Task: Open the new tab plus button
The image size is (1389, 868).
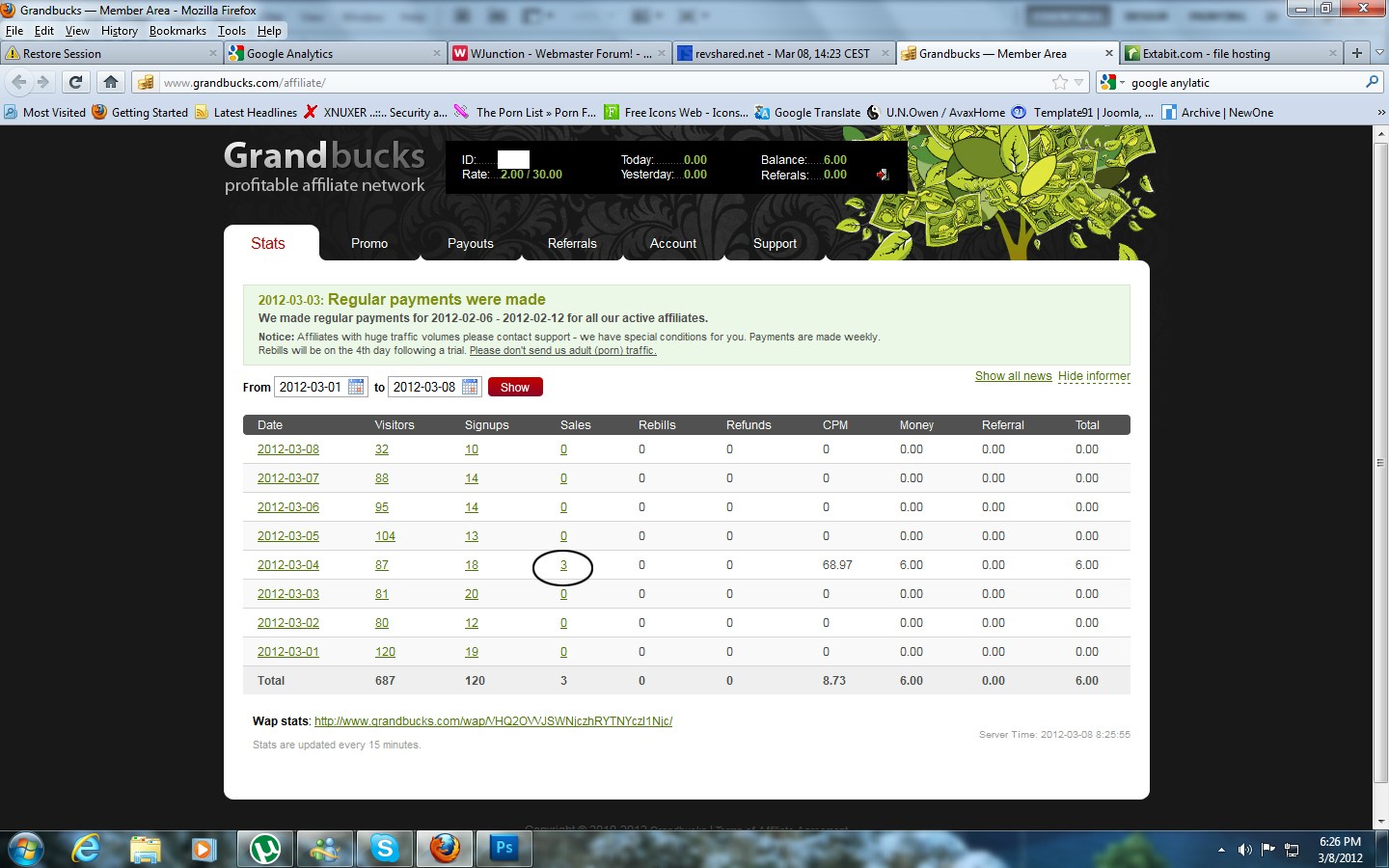Action: click(1356, 53)
